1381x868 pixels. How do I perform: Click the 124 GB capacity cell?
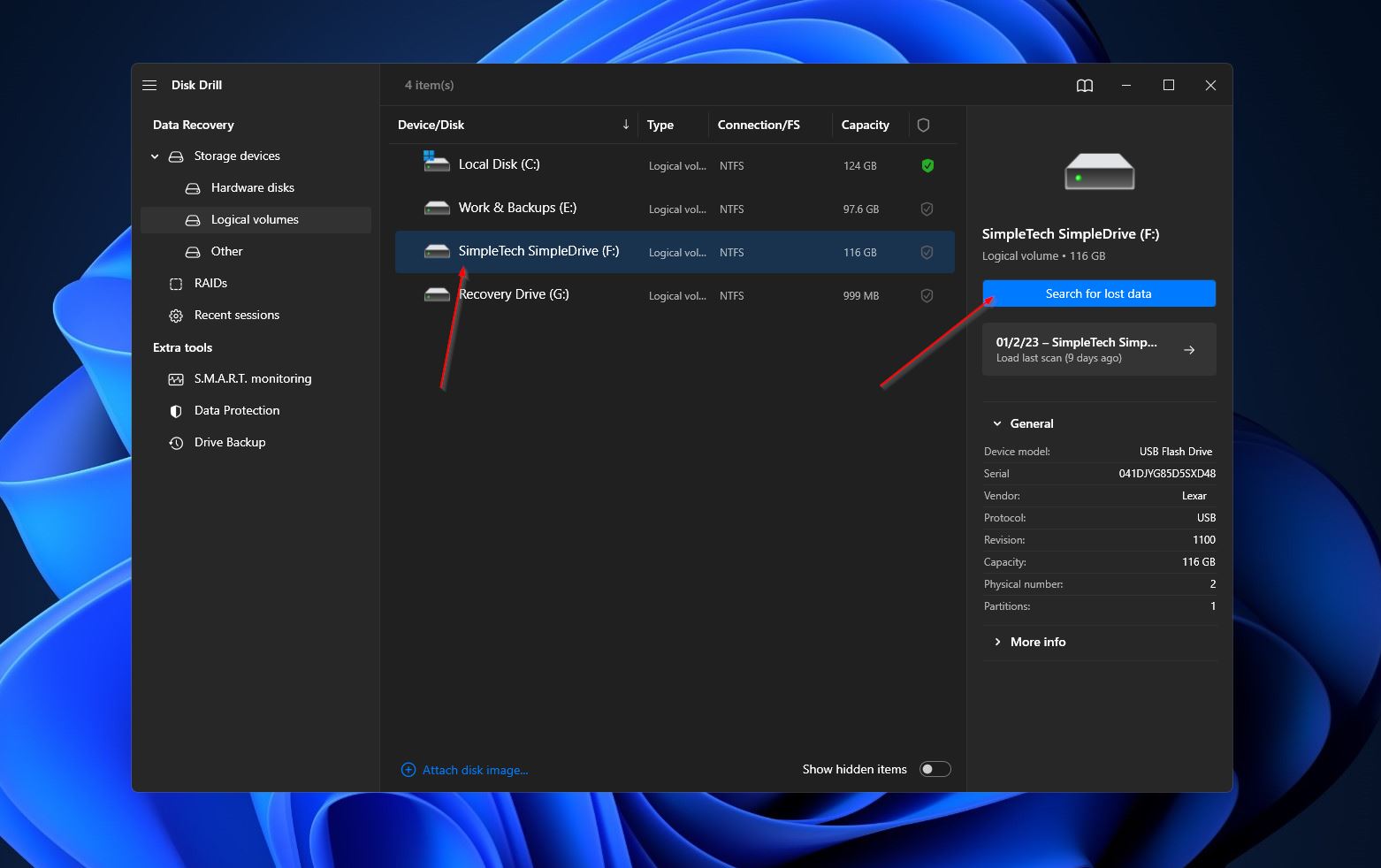click(860, 166)
